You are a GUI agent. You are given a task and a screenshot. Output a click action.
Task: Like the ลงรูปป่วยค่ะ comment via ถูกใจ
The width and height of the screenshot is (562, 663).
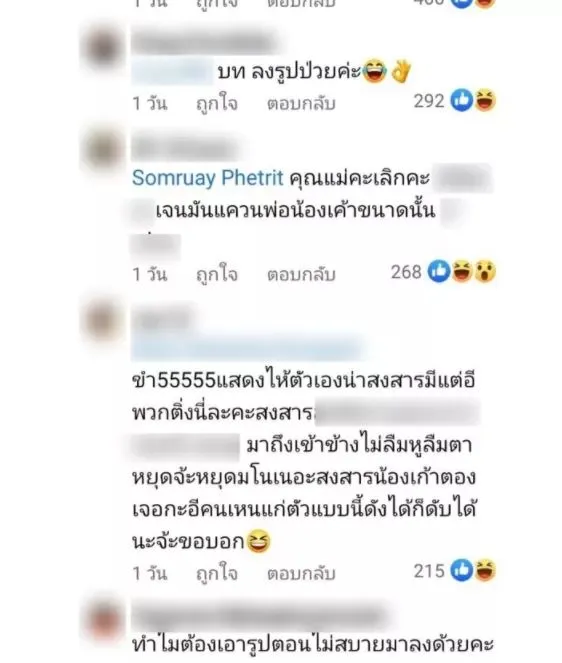coord(217,104)
